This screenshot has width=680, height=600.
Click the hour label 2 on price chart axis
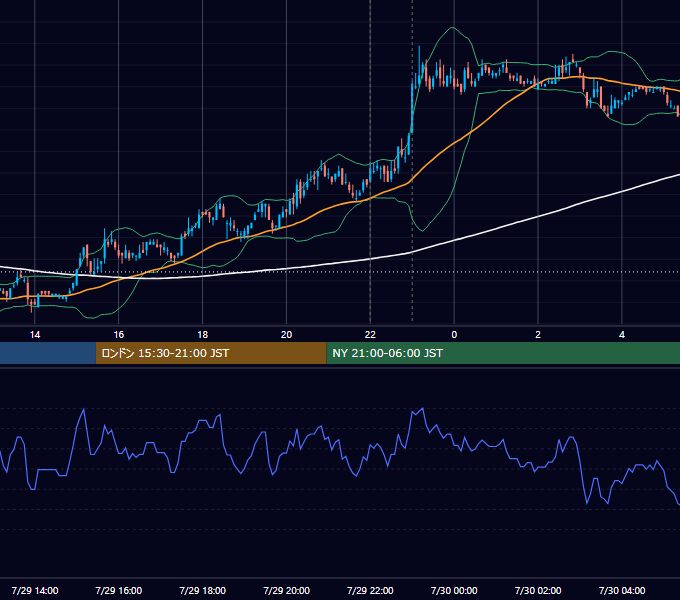pyautogui.click(x=538, y=335)
